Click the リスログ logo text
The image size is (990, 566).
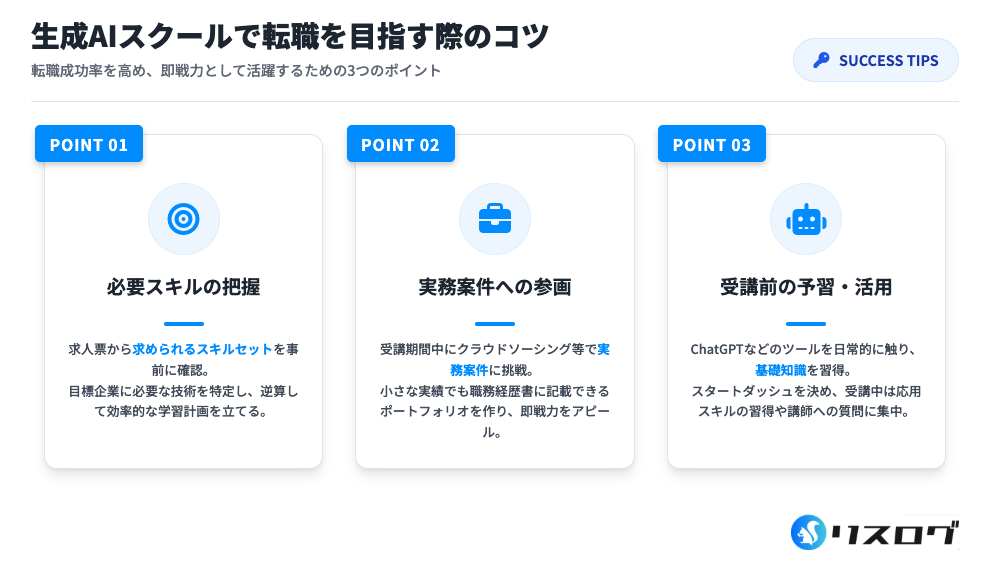coord(894,534)
